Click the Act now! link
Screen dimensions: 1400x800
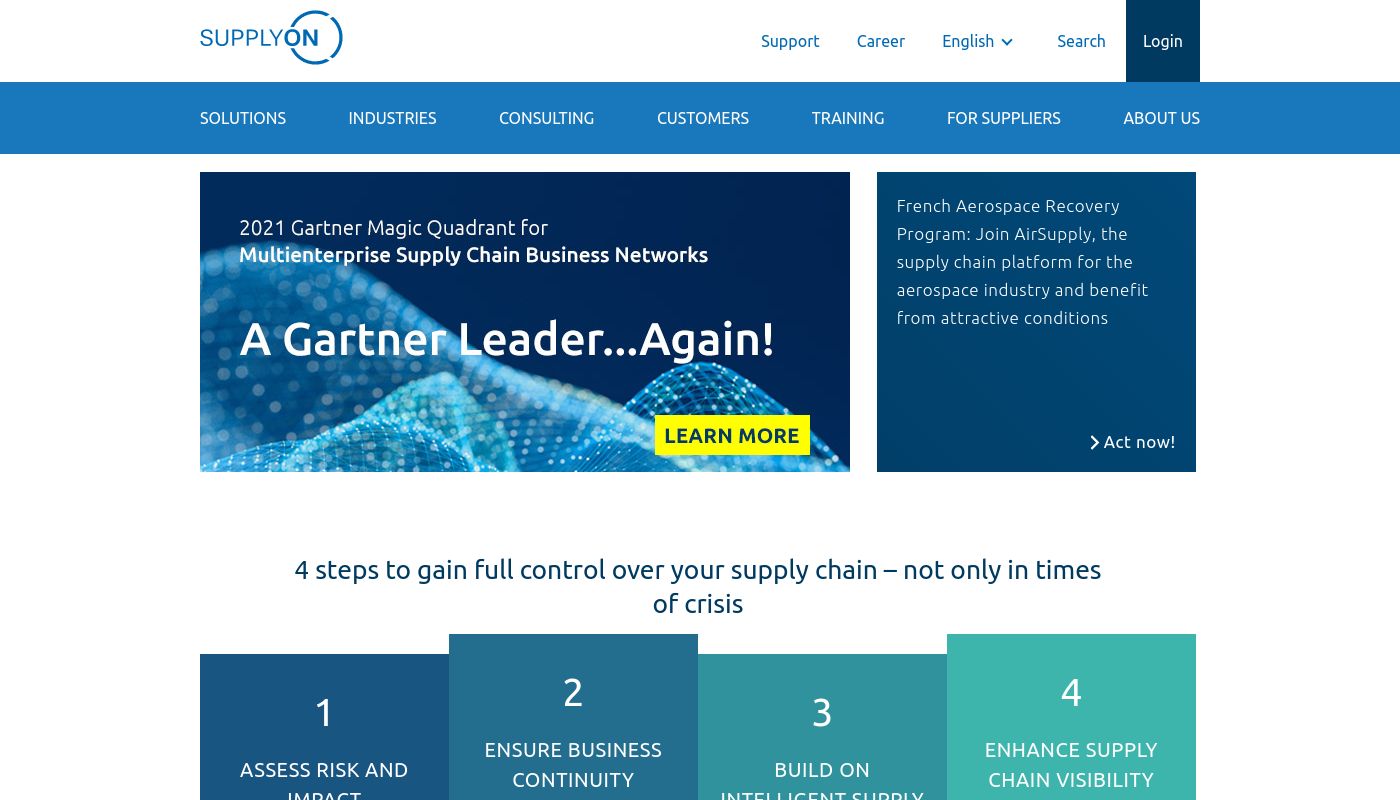tap(1132, 442)
